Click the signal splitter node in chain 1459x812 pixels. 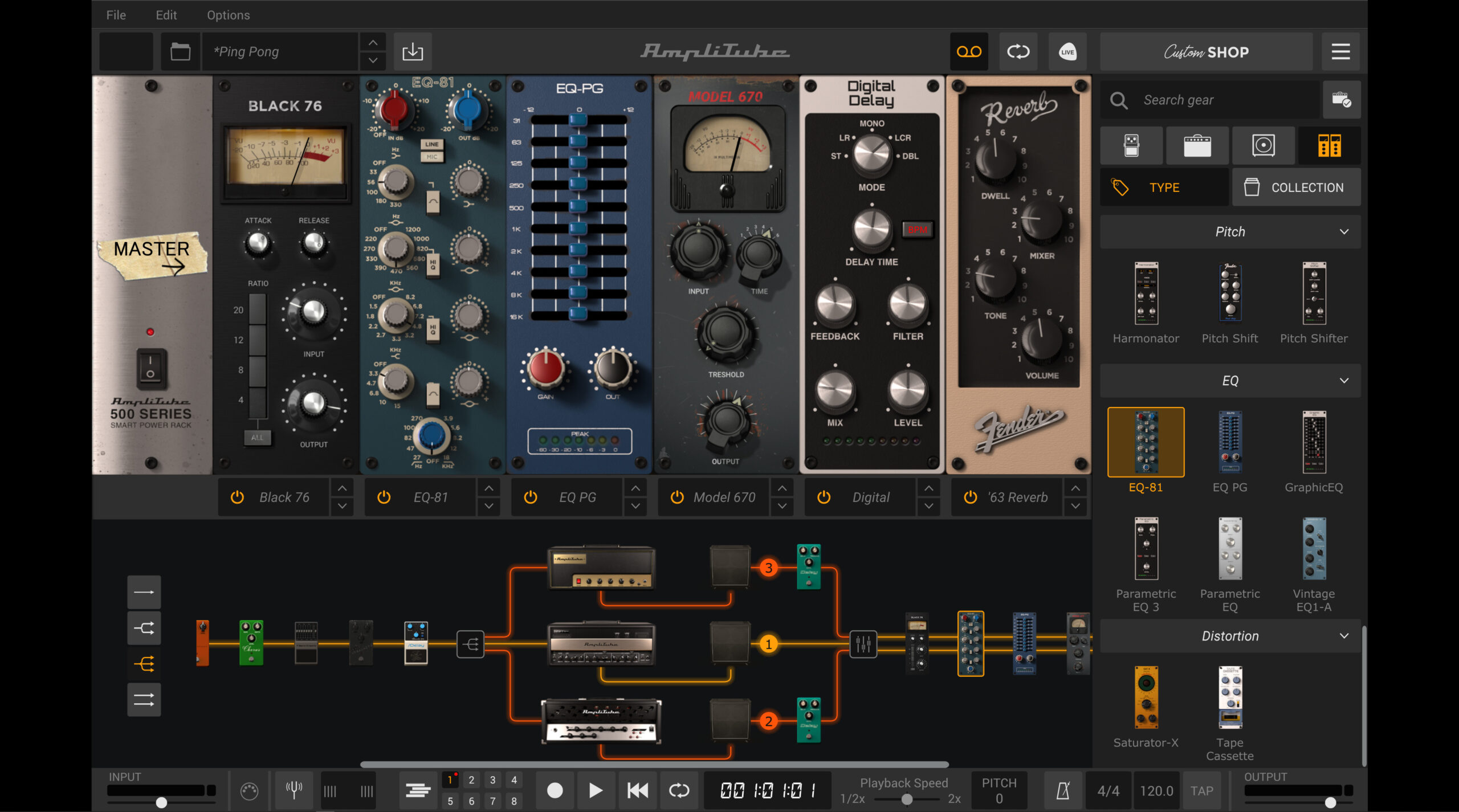[x=470, y=644]
